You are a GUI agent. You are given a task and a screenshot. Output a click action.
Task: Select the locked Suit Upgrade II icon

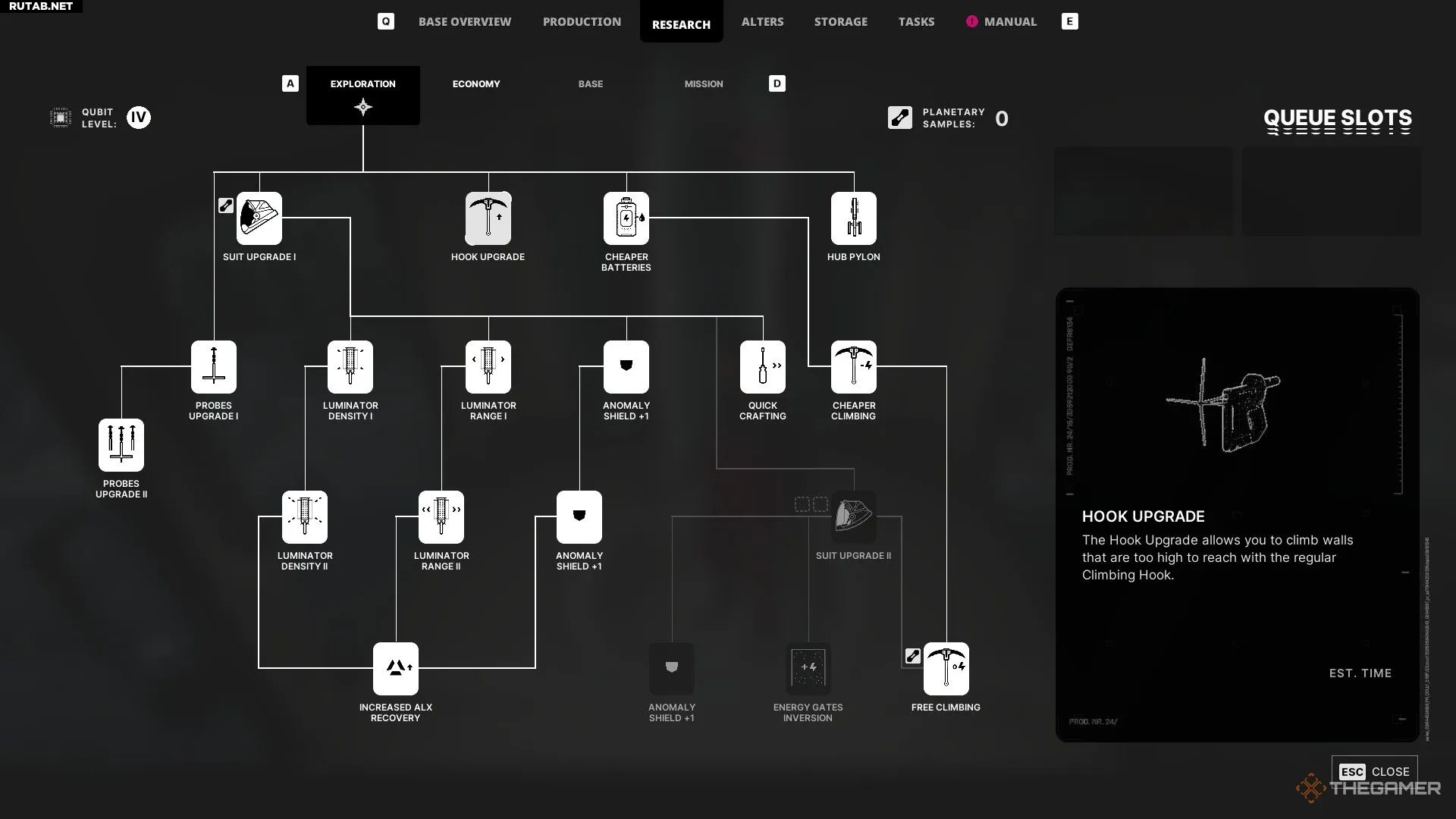point(854,517)
